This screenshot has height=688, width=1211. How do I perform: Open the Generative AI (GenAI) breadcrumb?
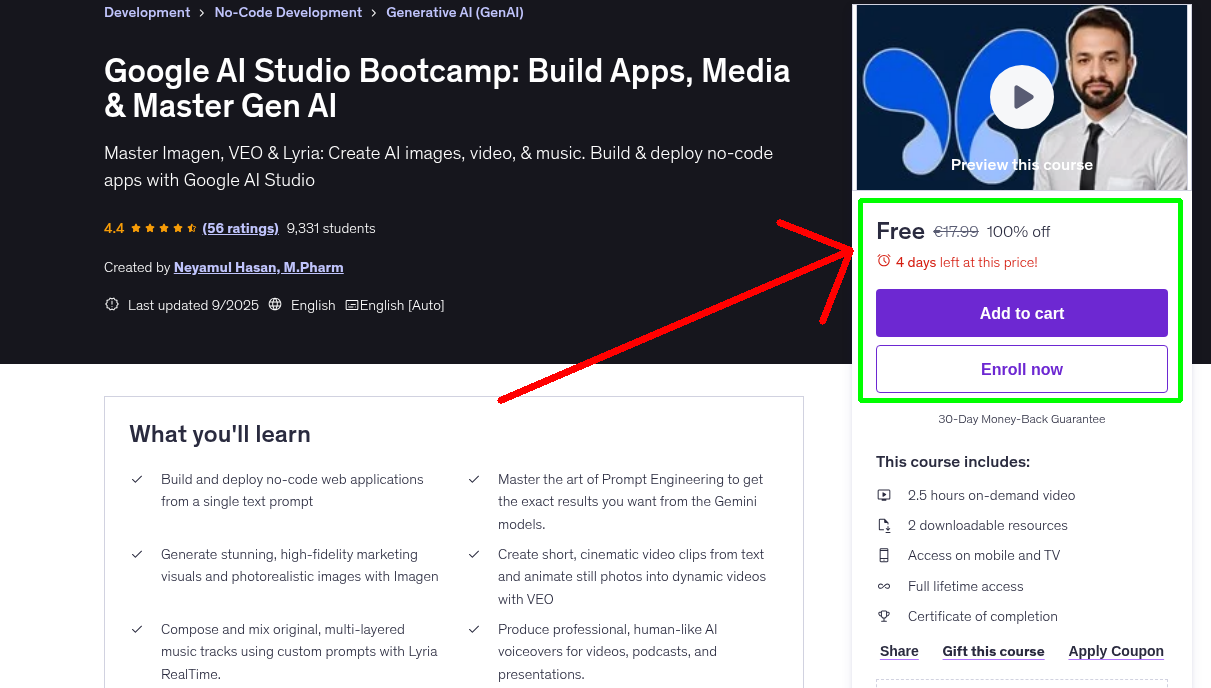454,12
